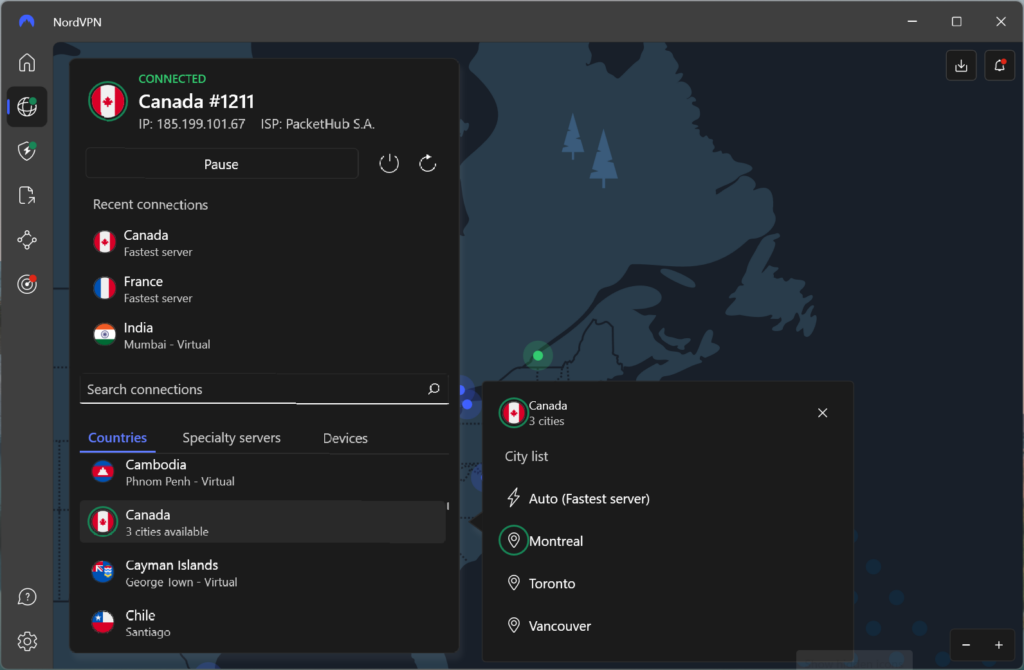The width and height of the screenshot is (1024, 670).
Task: Open the Dark Web Monitor target icon
Action: [x=27, y=284]
